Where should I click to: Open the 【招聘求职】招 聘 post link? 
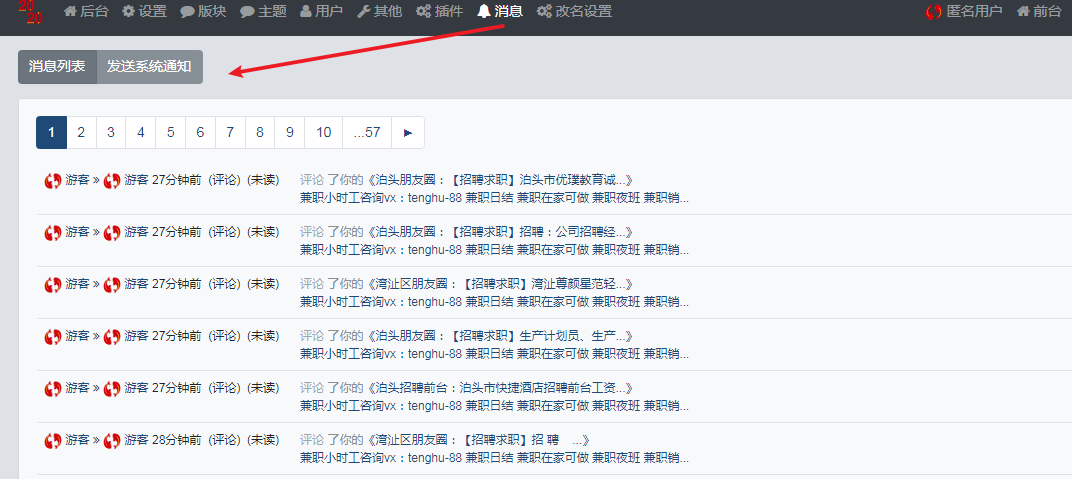479,440
